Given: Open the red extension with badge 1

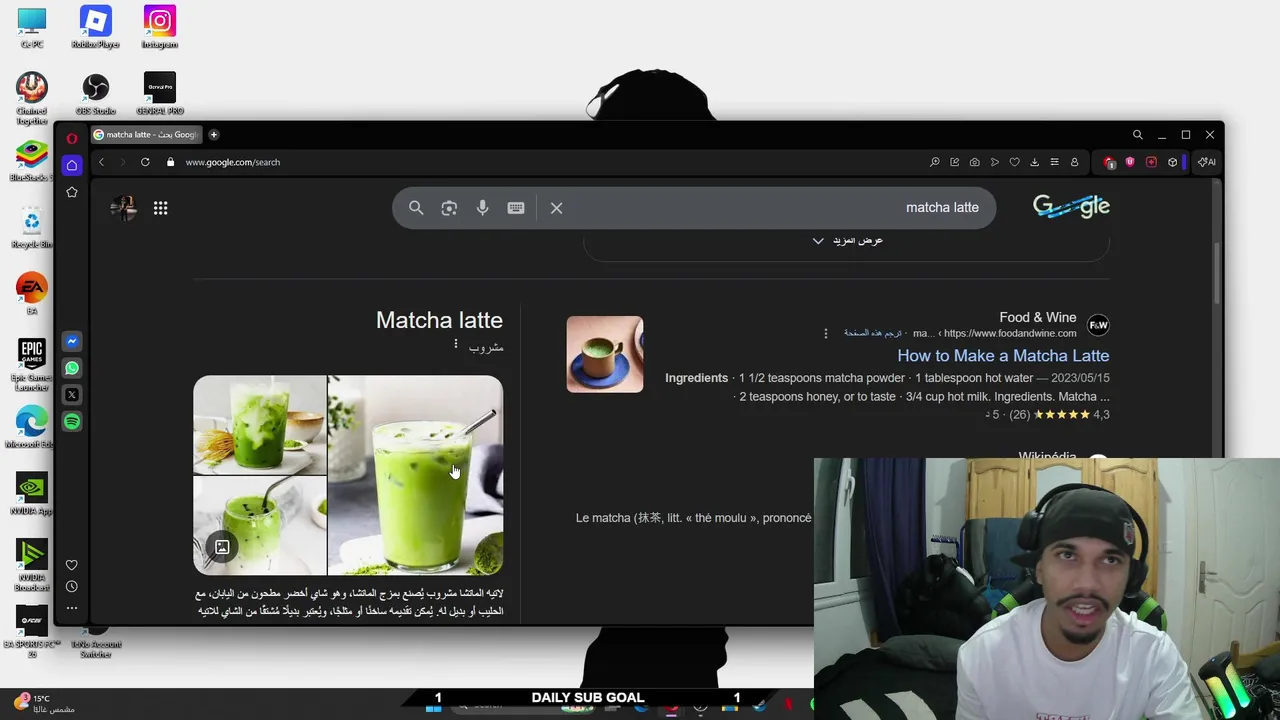Looking at the screenshot, I should pyautogui.click(x=1110, y=162).
